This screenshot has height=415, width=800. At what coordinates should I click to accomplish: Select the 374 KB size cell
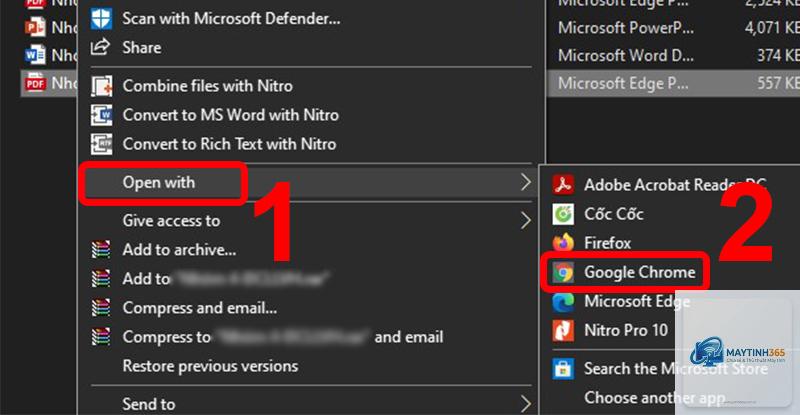click(x=778, y=55)
